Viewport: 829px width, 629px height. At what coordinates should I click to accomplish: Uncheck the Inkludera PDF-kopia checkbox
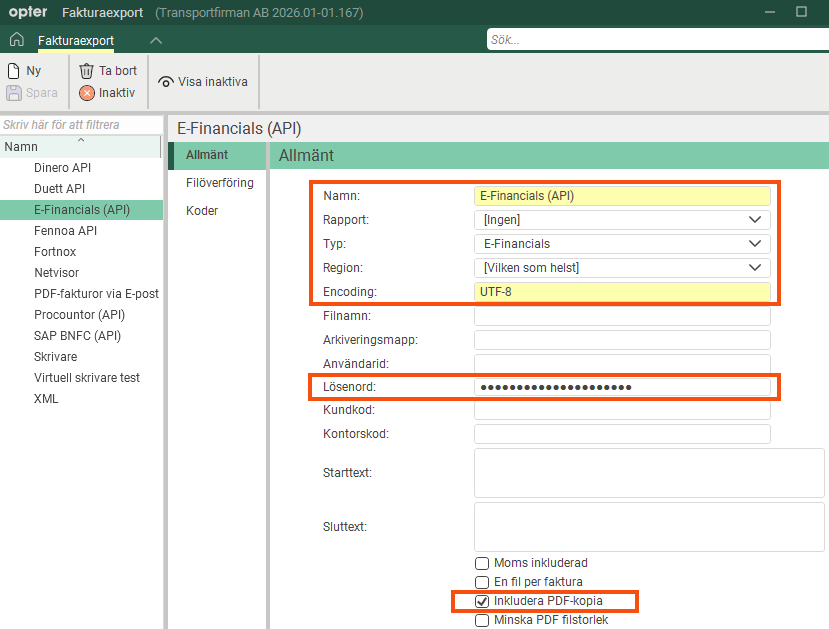(x=482, y=602)
